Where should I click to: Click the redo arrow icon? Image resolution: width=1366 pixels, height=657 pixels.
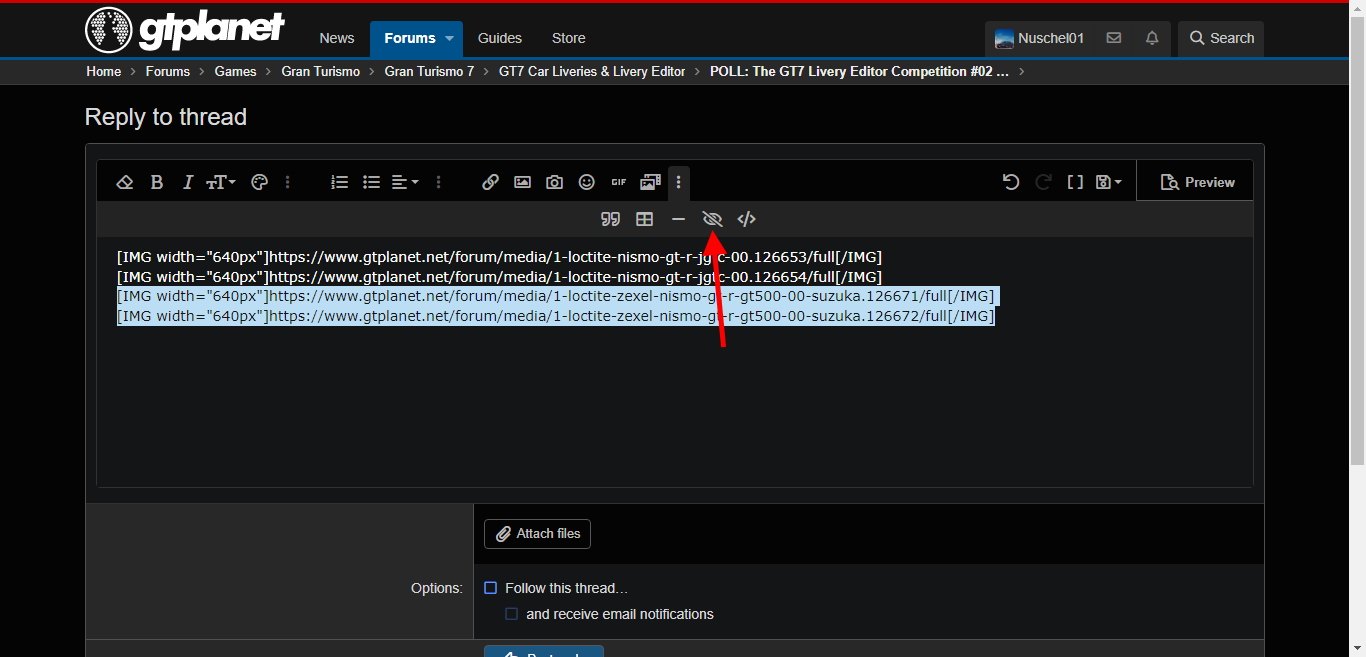pos(1043,182)
